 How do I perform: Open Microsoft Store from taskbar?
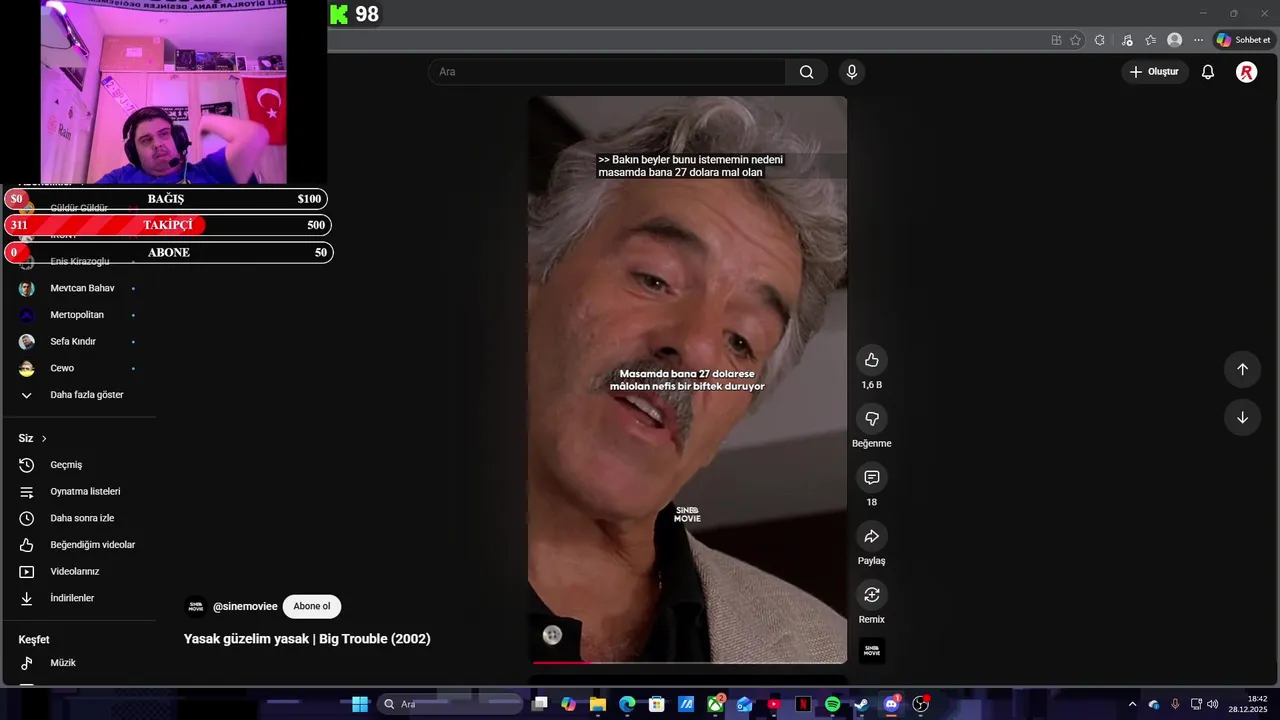point(657,704)
